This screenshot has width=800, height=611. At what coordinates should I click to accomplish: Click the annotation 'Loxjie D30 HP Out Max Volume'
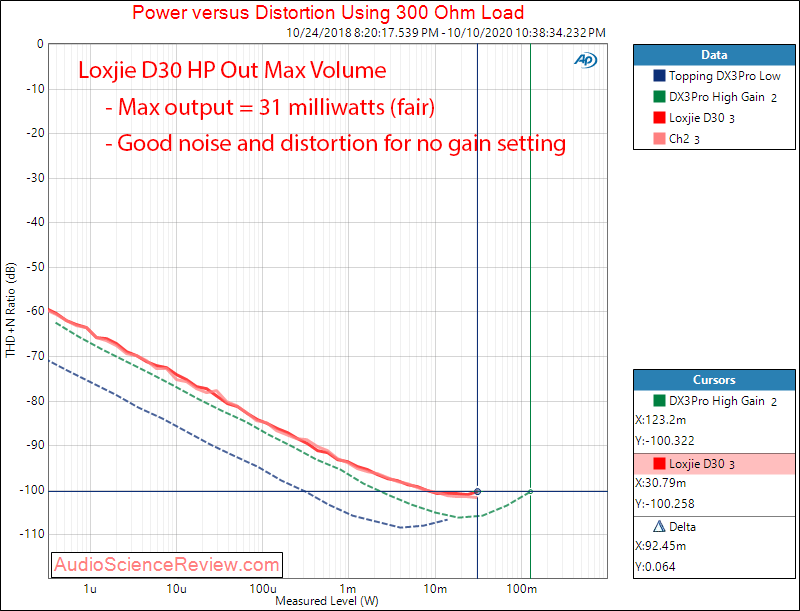[x=232, y=70]
